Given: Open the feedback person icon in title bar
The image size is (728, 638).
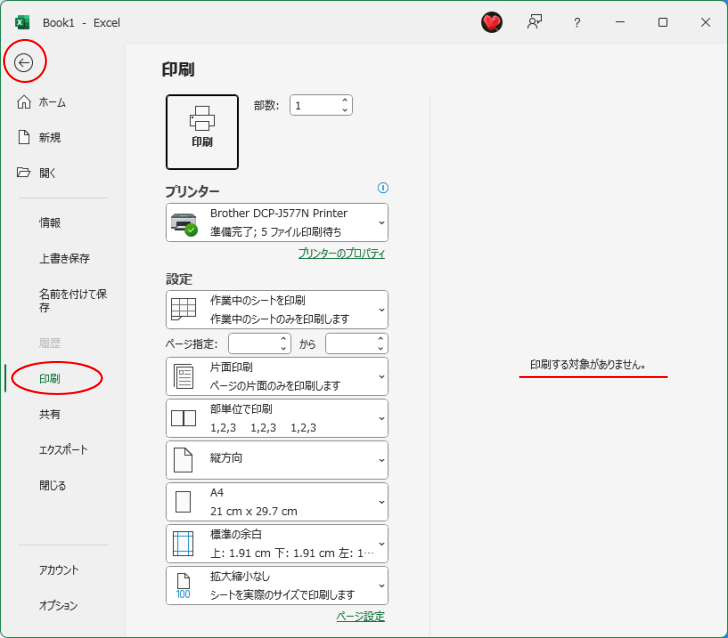Looking at the screenshot, I should (x=535, y=22).
